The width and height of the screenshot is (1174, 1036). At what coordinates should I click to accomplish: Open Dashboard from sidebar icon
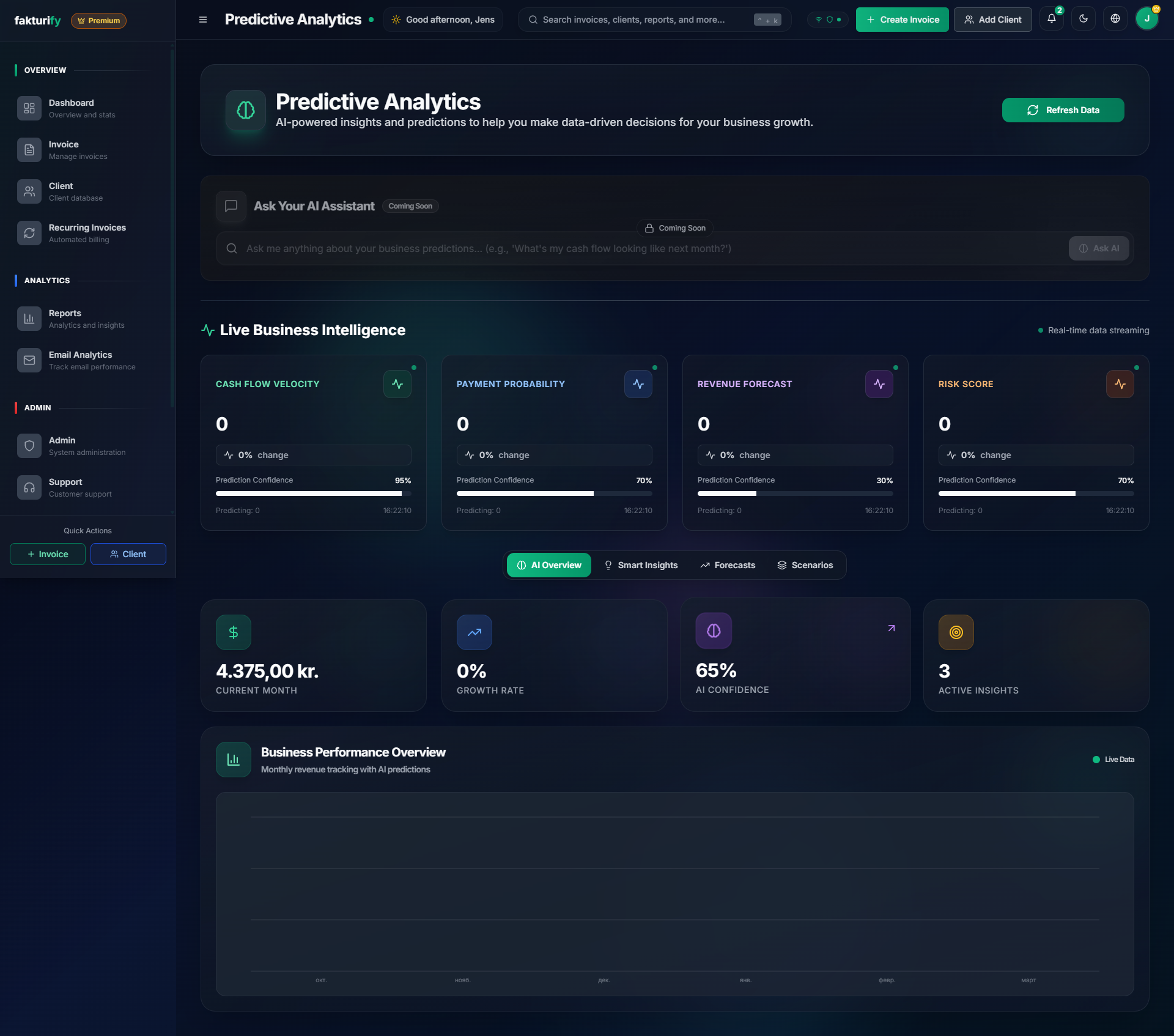pos(29,108)
